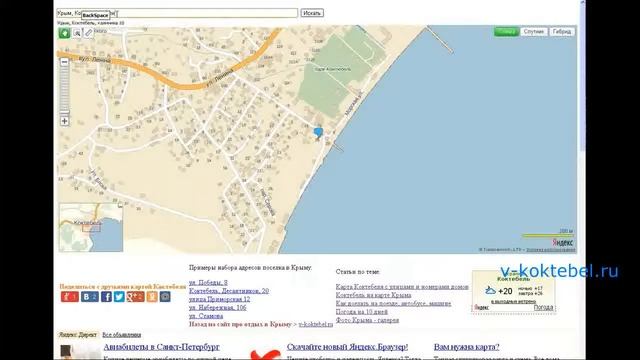Open the ул. Стамова link

[x=206, y=316]
